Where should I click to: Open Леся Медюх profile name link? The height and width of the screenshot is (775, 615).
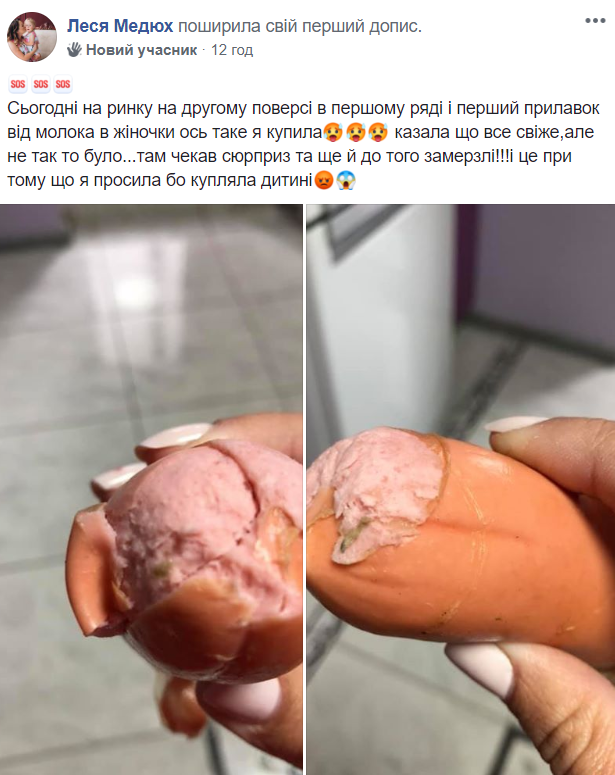click(120, 26)
